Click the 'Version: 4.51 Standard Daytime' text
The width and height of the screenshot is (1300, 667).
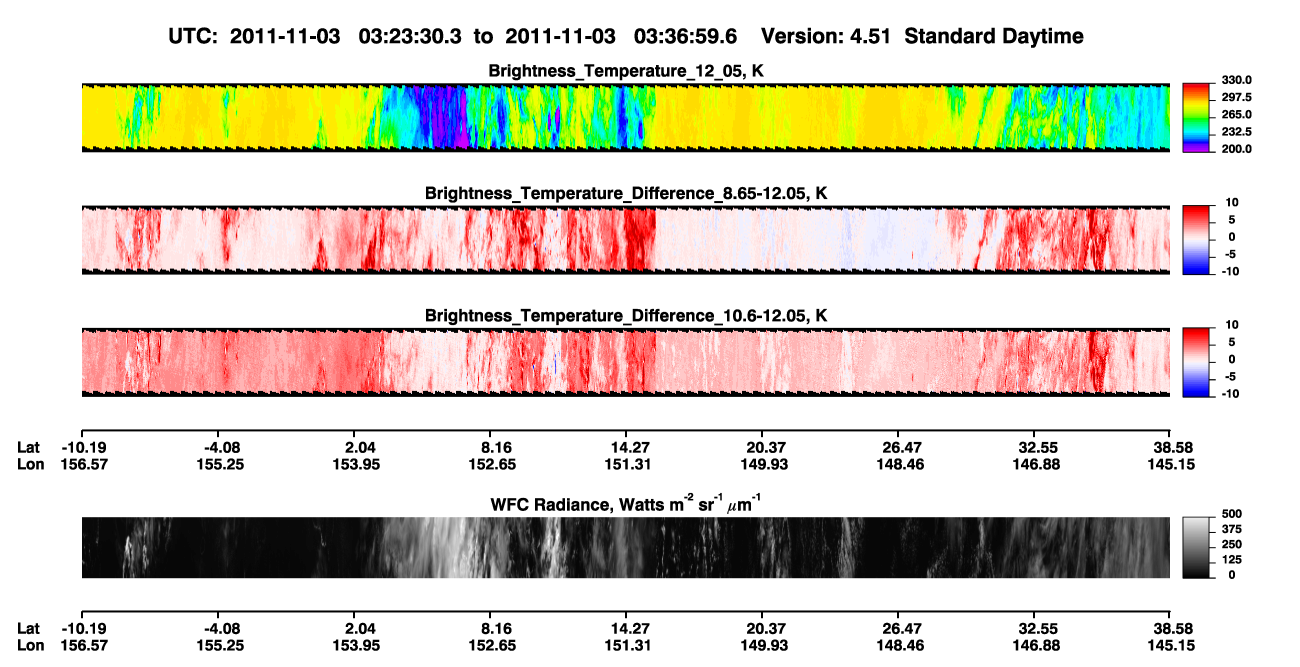pyautogui.click(x=922, y=37)
